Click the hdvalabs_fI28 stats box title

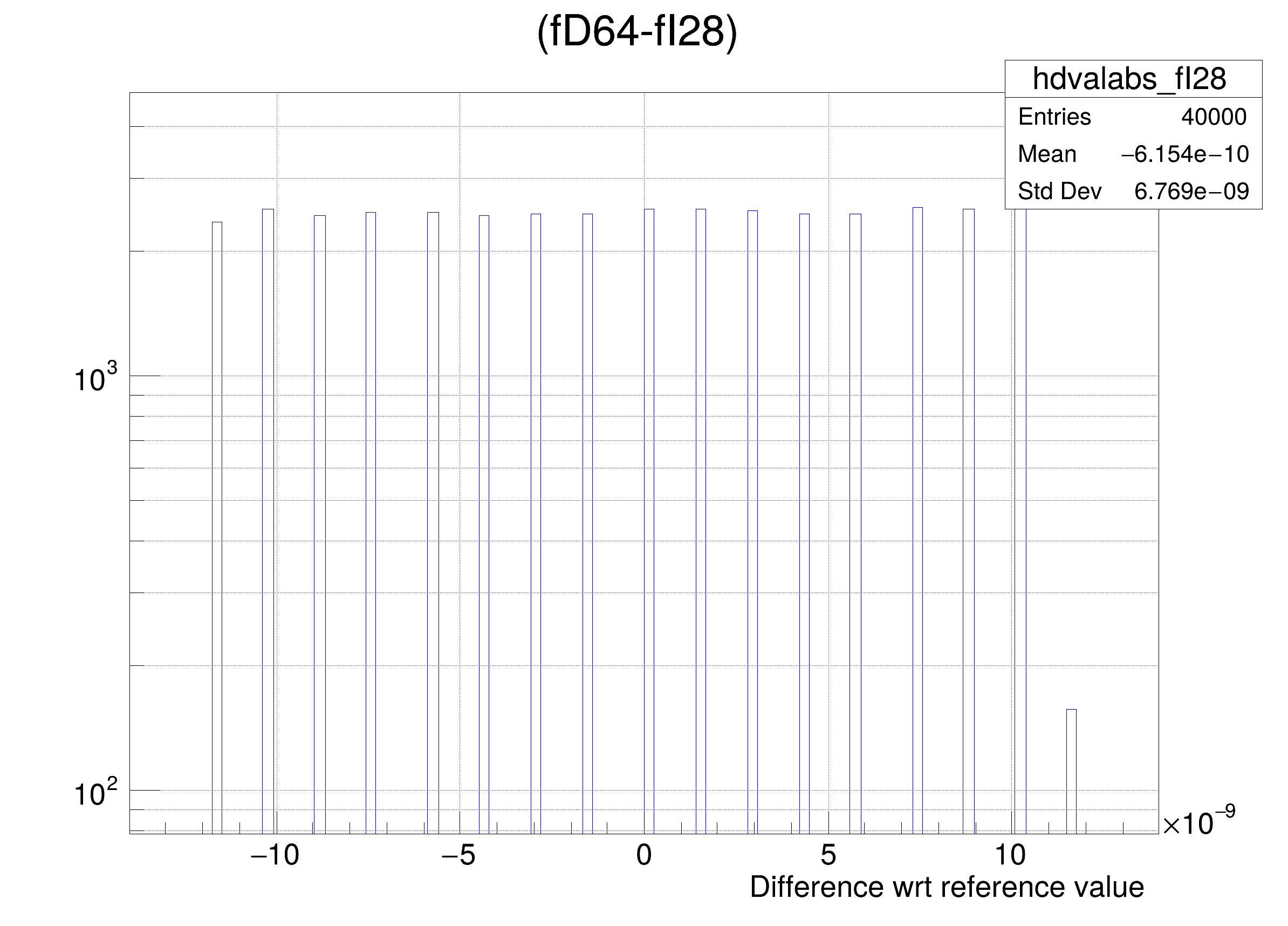[1129, 79]
